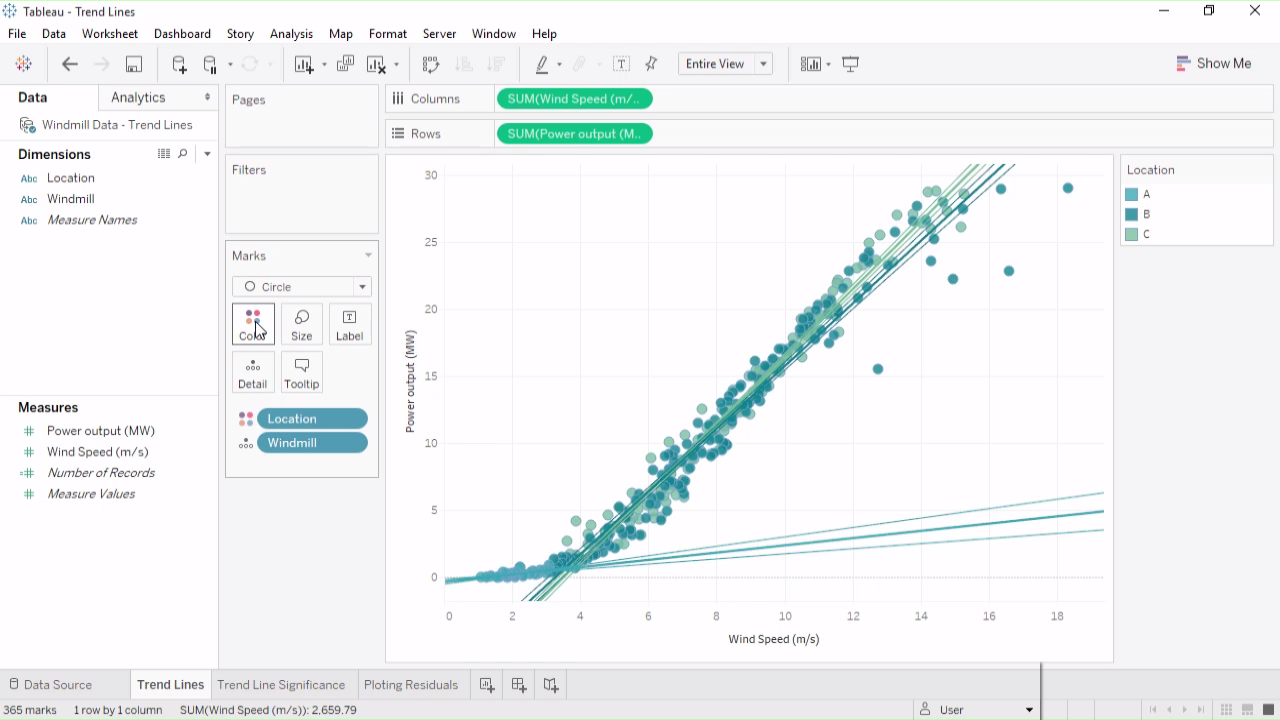
Task: Click the Tableau start page logo icon
Action: [x=24, y=64]
